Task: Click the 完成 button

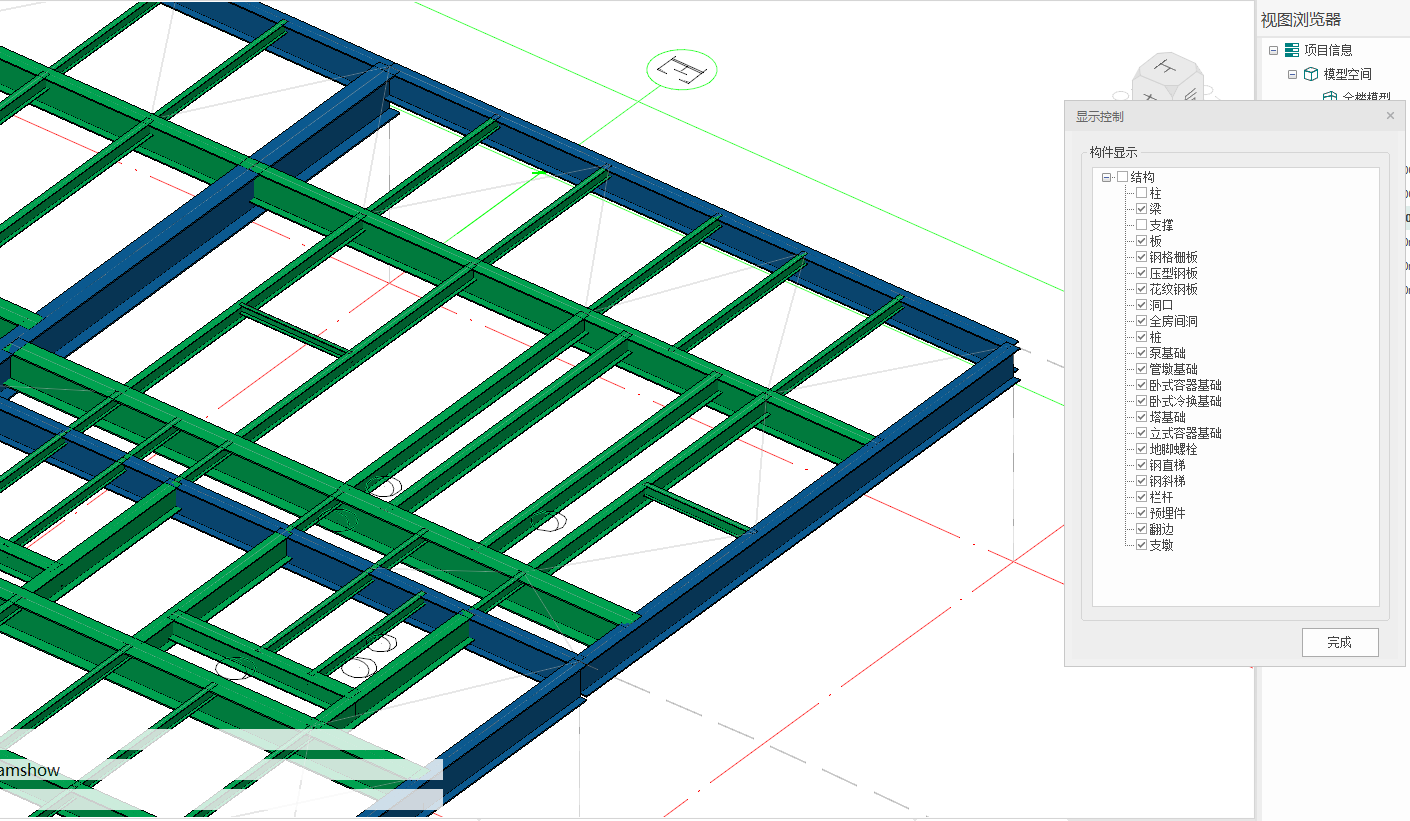Action: point(1340,642)
